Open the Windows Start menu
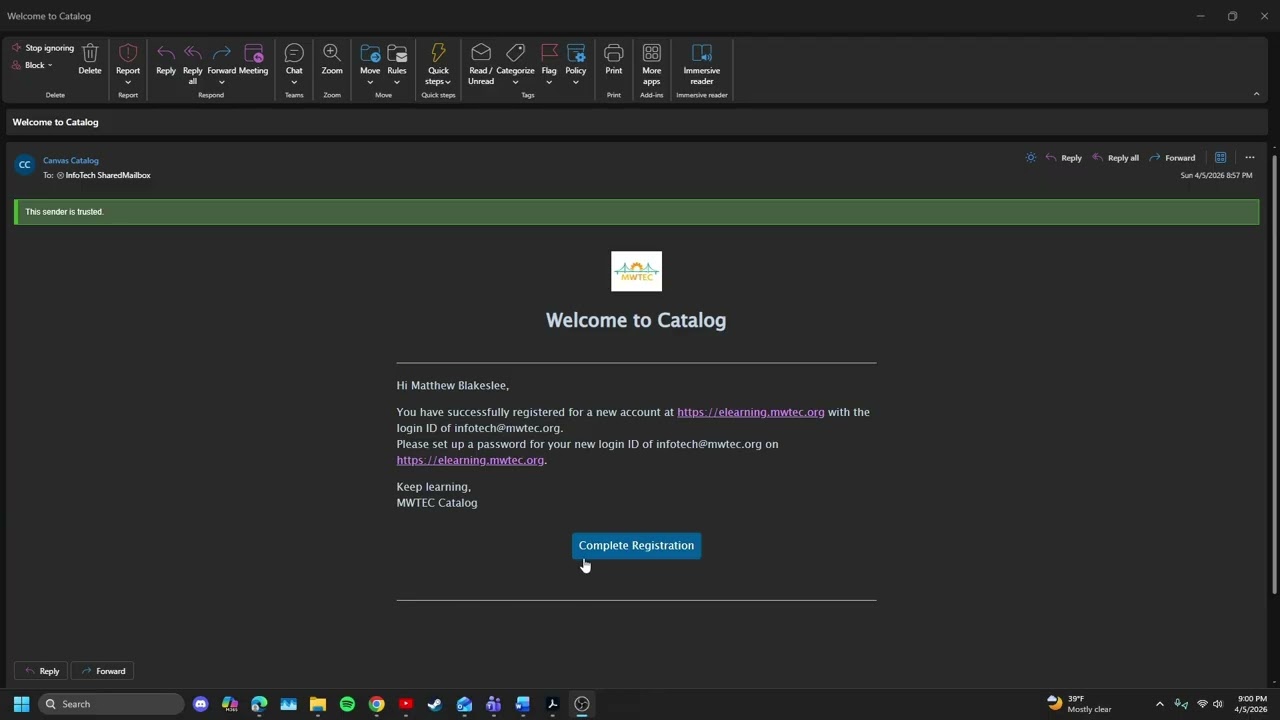Viewport: 1280px width, 720px height. pyautogui.click(x=21, y=704)
